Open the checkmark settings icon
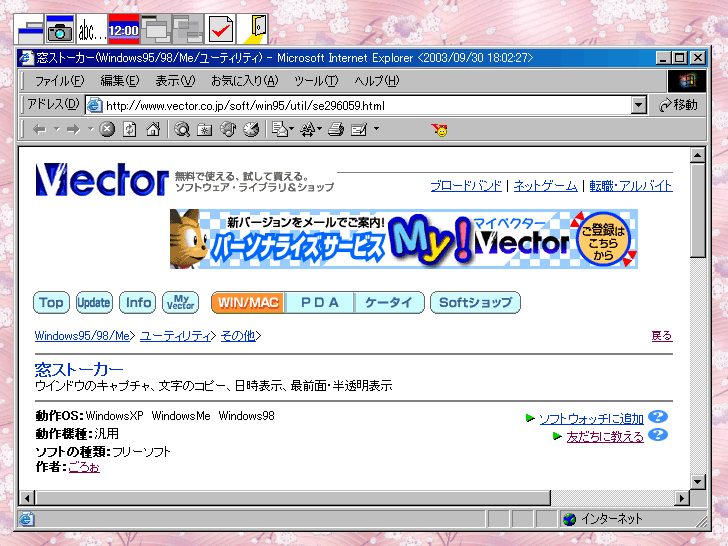This screenshot has height=546, width=728. [x=221, y=29]
